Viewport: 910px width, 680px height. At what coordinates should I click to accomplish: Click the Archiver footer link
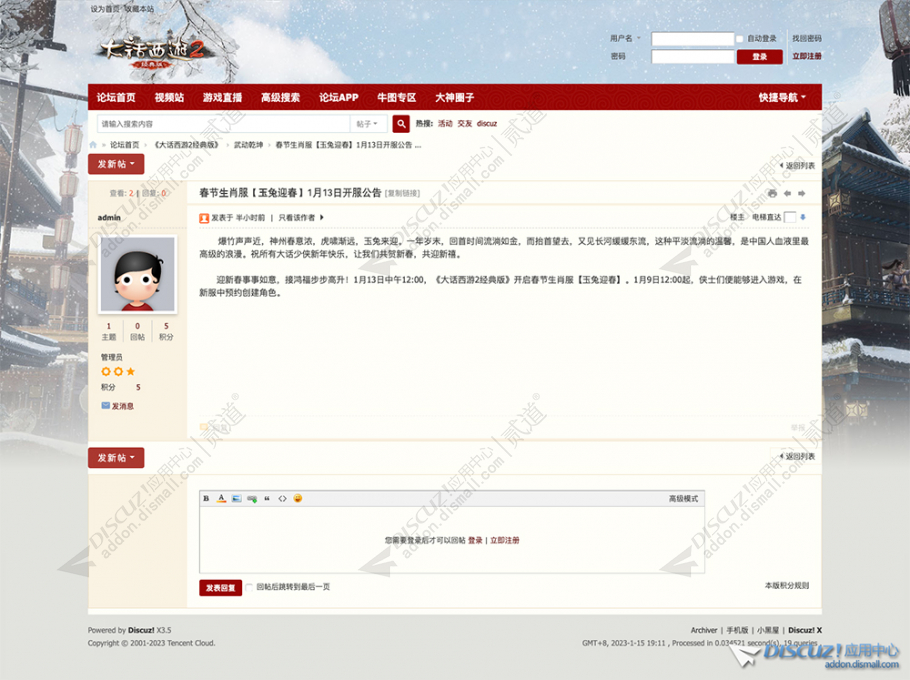point(704,630)
